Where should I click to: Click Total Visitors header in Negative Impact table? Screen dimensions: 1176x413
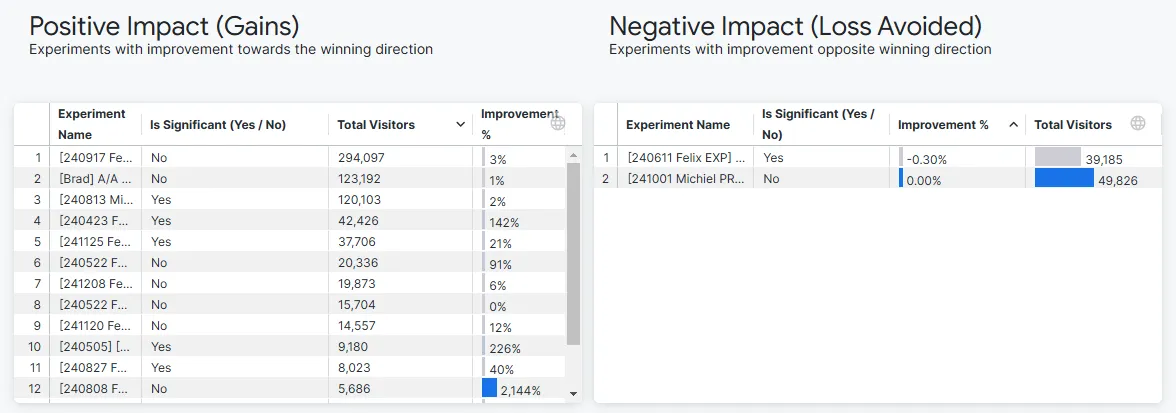(x=1073, y=125)
